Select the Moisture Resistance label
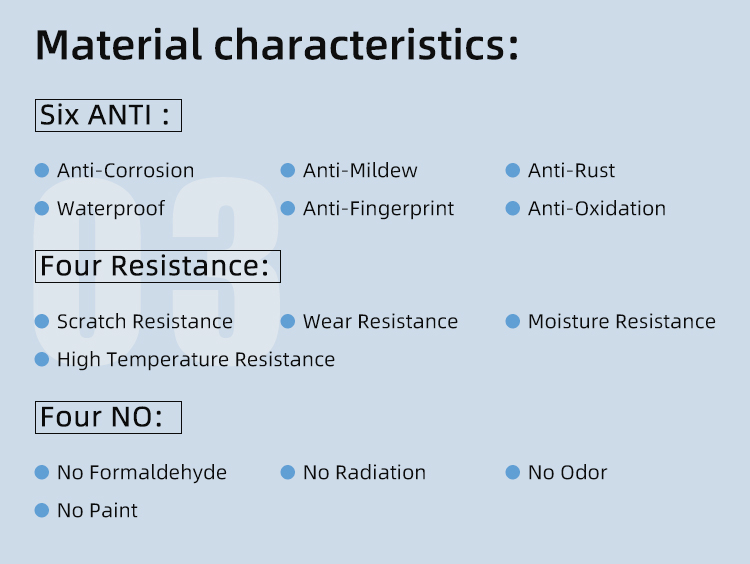The height and width of the screenshot is (564, 750). coord(622,321)
